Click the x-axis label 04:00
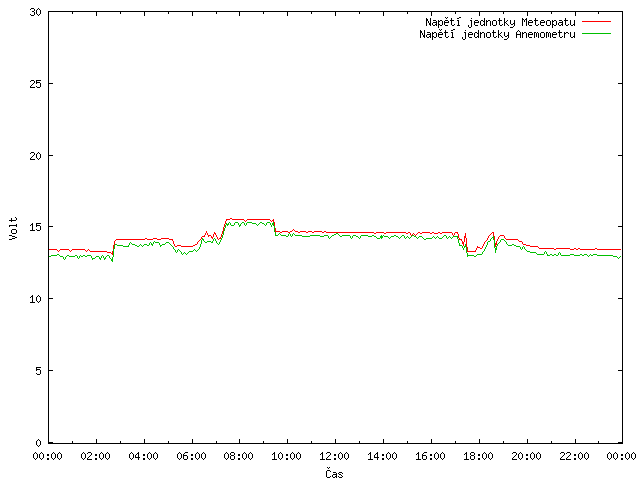This screenshot has width=640, height=480. coord(143,456)
